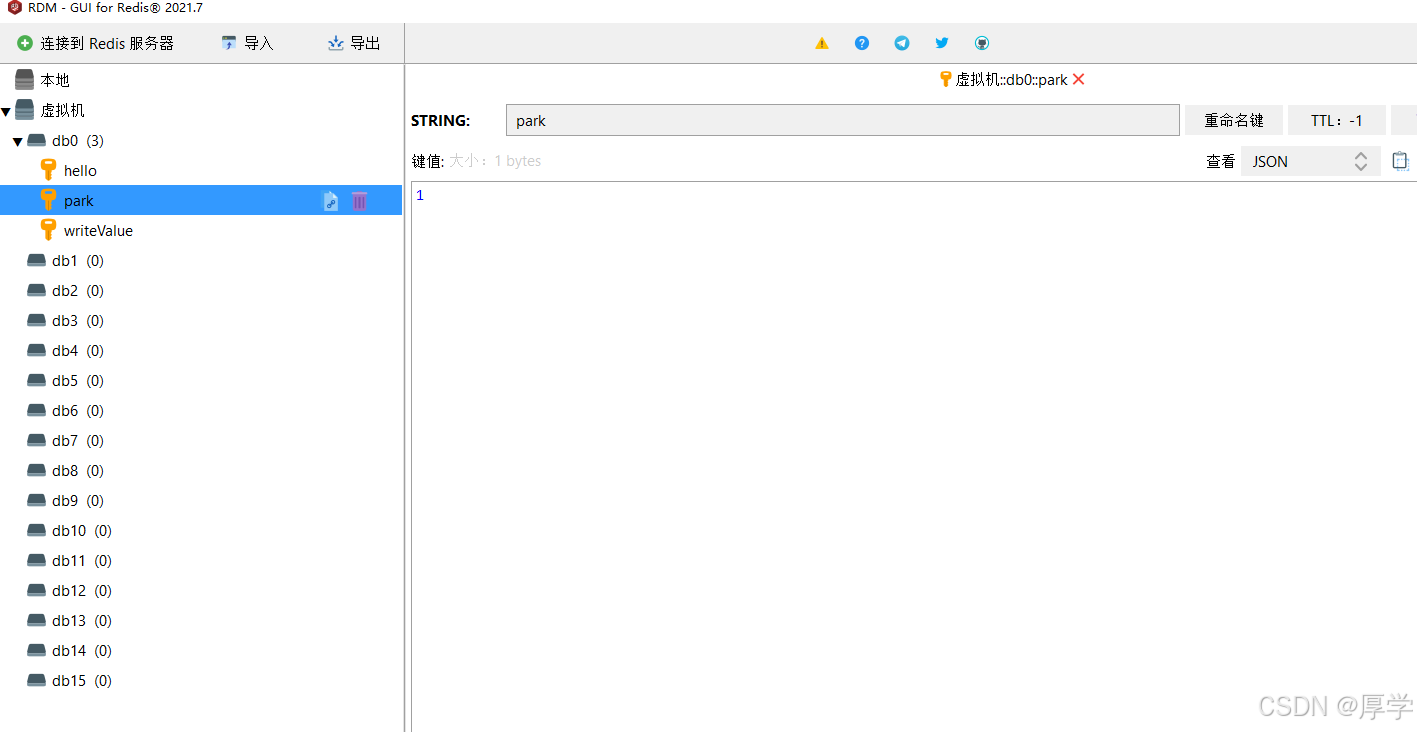Open the 导出 export option
Image resolution: width=1417 pixels, height=732 pixels.
pyautogui.click(x=354, y=43)
